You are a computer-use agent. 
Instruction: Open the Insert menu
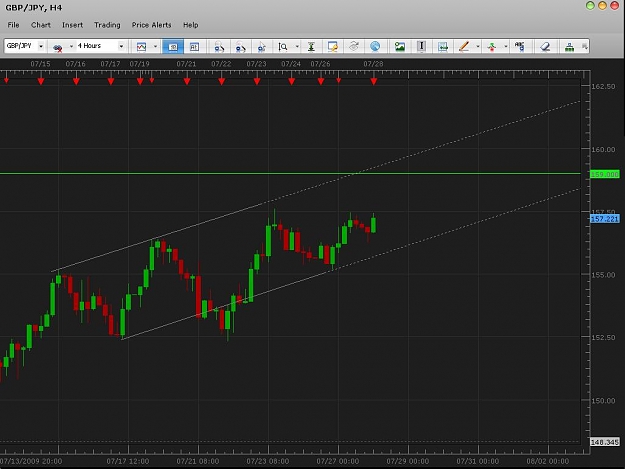click(x=72, y=25)
